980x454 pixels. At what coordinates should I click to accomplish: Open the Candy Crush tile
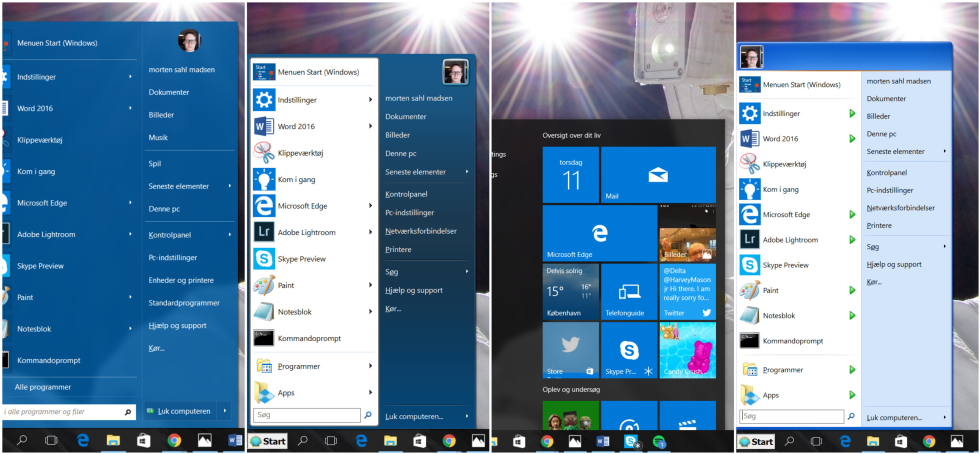click(687, 350)
